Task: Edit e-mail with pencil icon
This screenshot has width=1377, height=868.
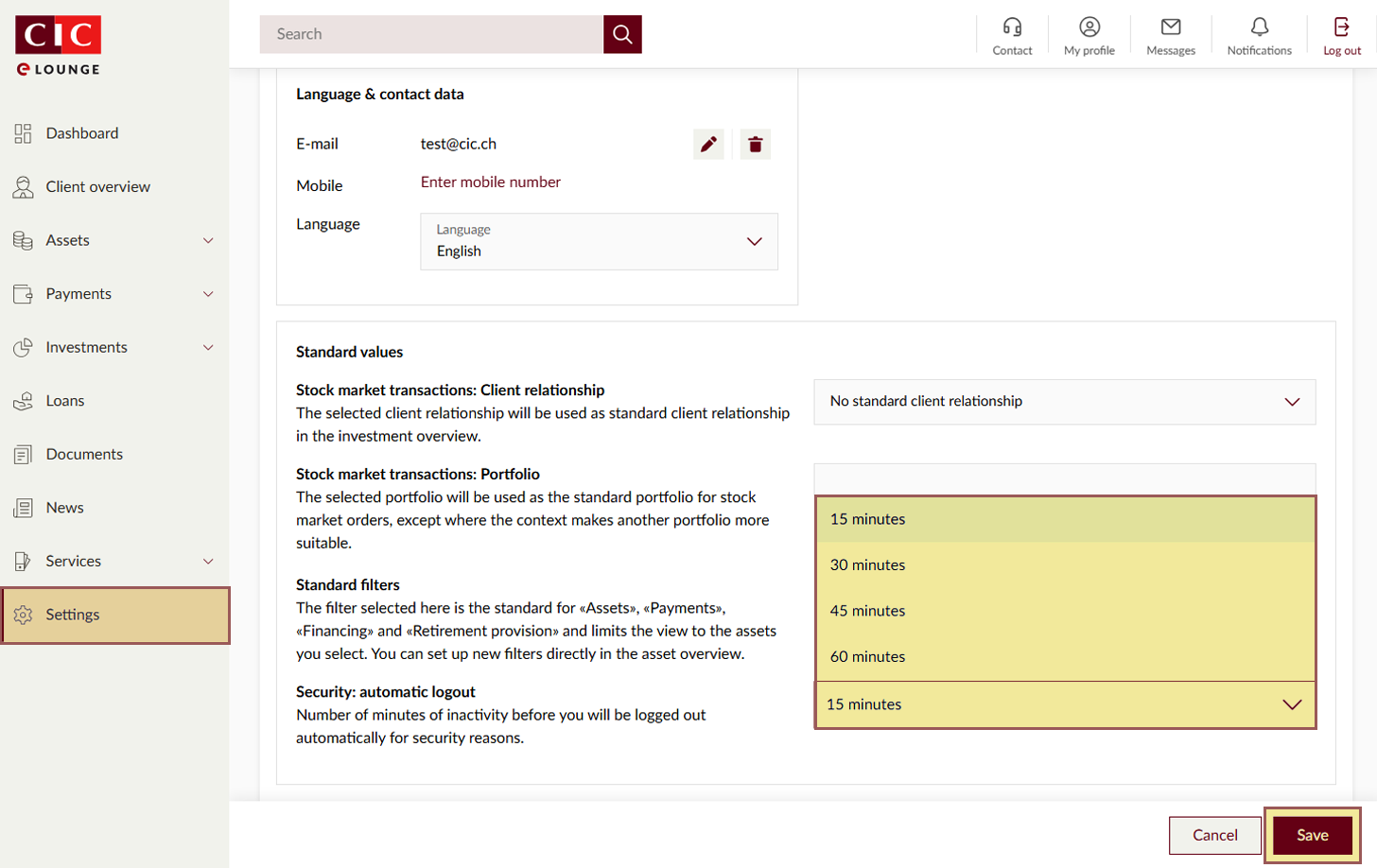Action: (x=708, y=145)
